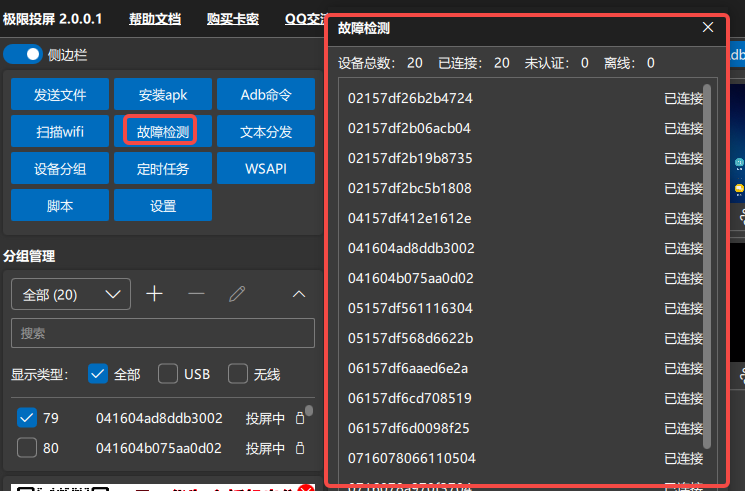Image resolution: width=745 pixels, height=491 pixels.
Task: Toggle the 全部 display type checkbox
Action: 98,374
